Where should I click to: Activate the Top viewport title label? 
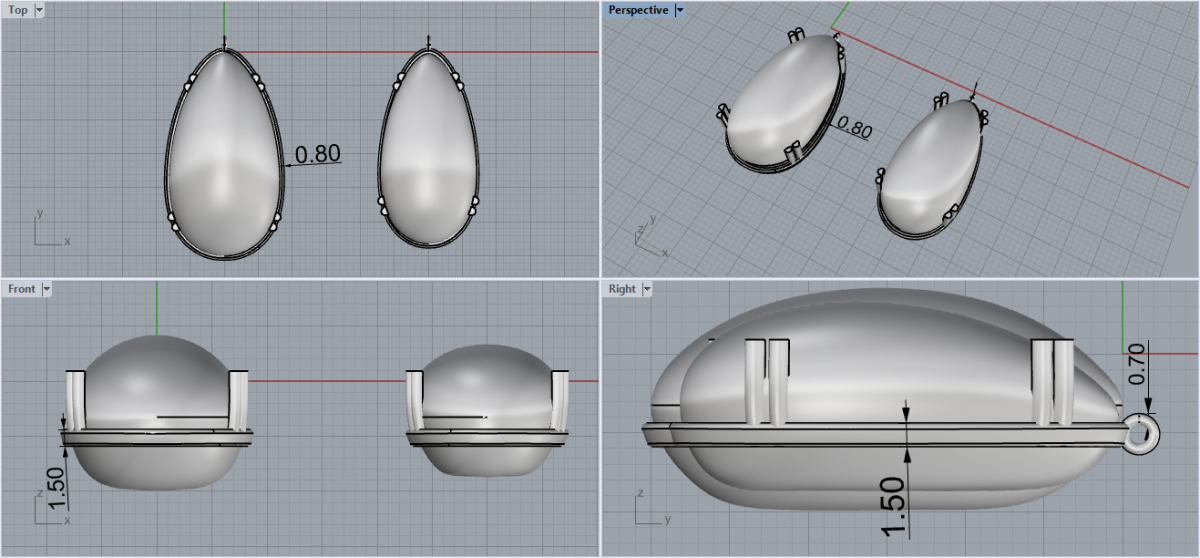pyautogui.click(x=18, y=10)
